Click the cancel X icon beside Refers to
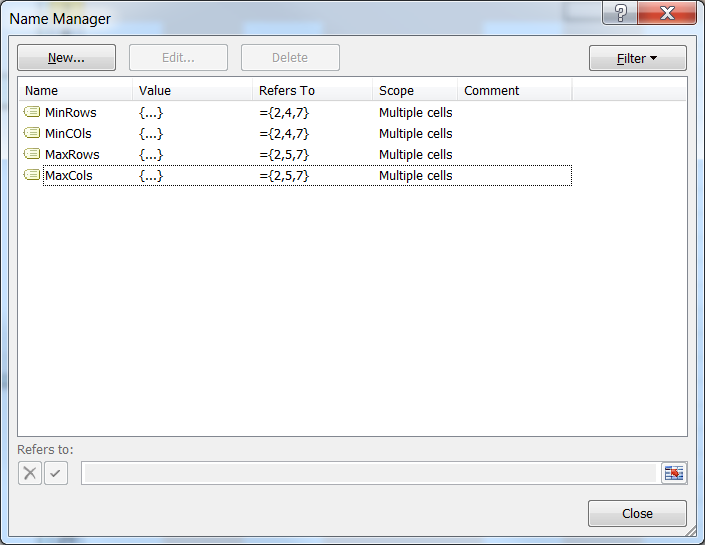The width and height of the screenshot is (705, 545). click(x=30, y=473)
